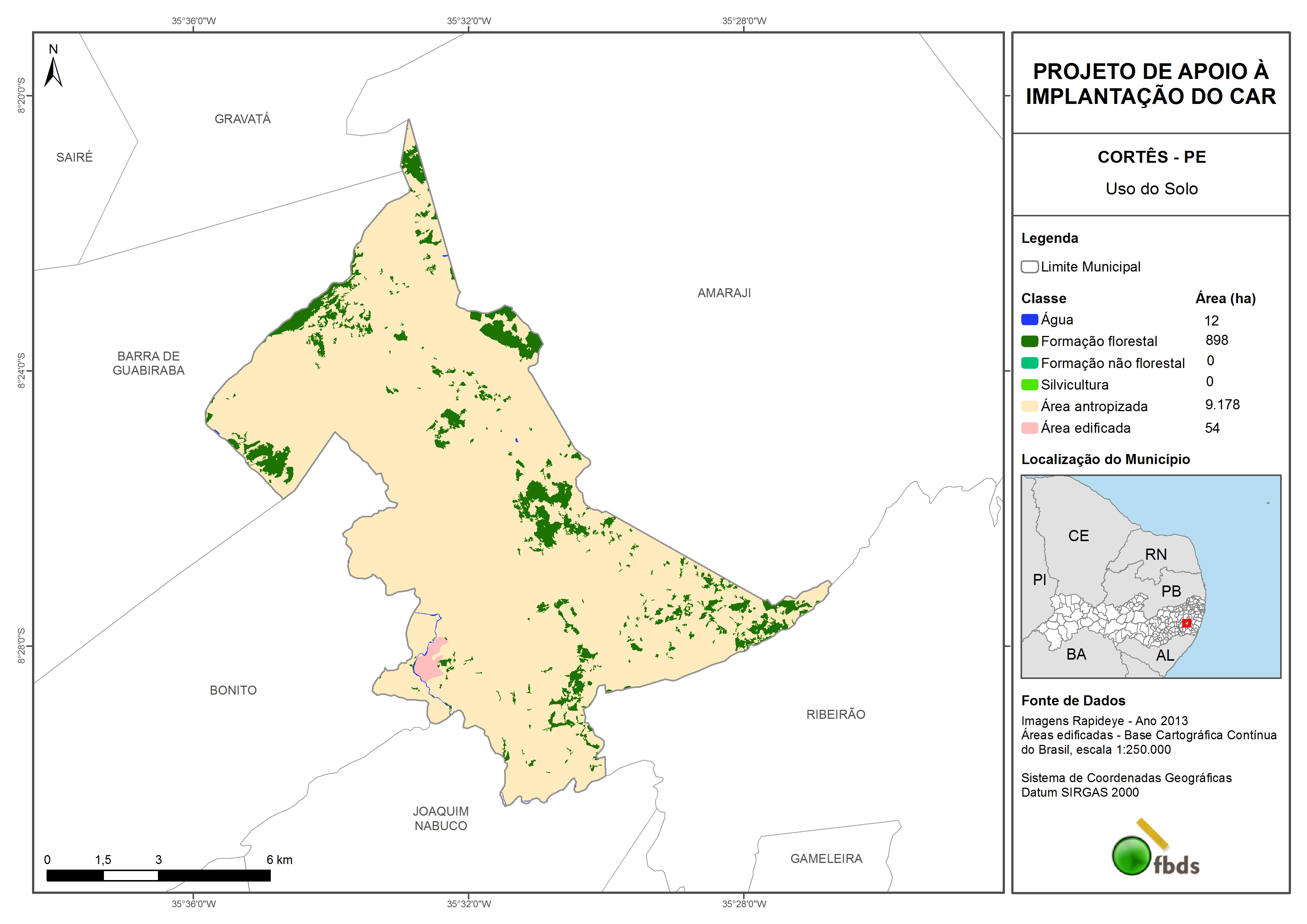Click the AMARAJI municipality label
The image size is (1307, 924).
(x=723, y=293)
